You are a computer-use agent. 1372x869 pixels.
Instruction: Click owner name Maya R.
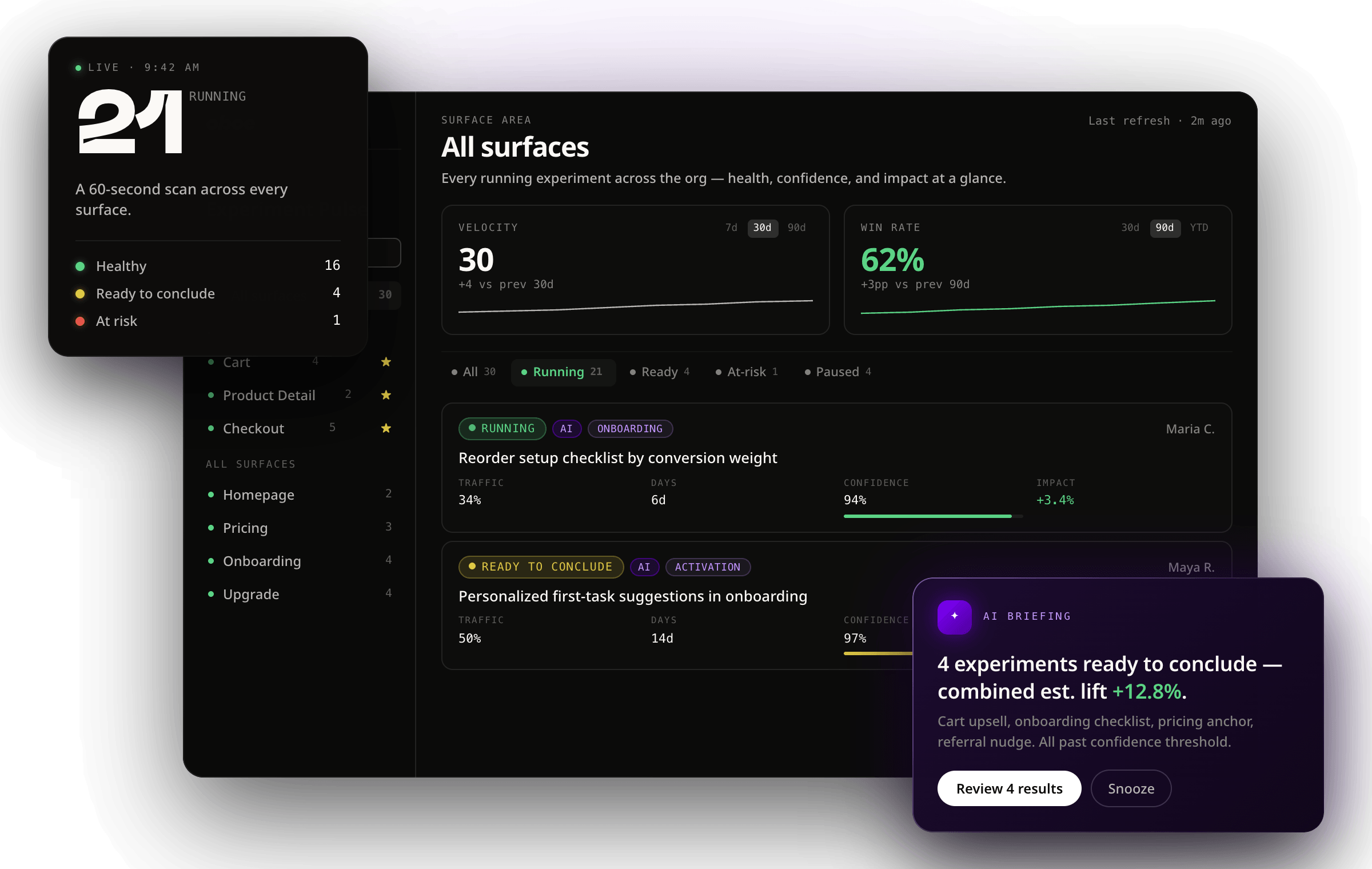tap(1191, 568)
